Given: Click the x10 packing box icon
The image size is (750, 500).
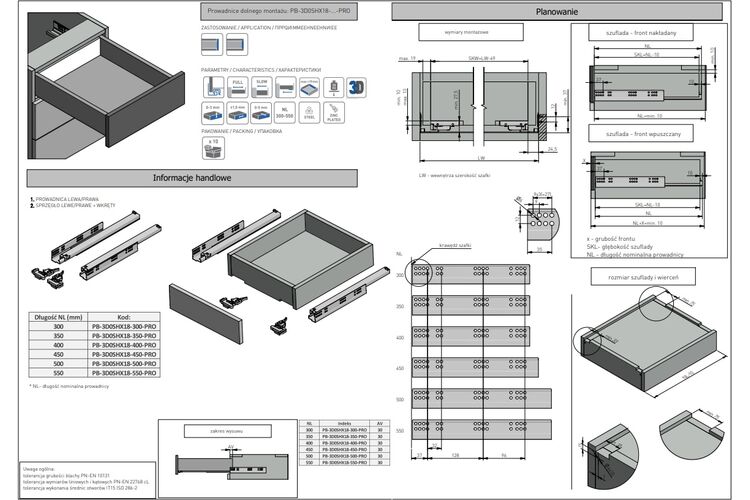Looking at the screenshot, I should (x=213, y=148).
